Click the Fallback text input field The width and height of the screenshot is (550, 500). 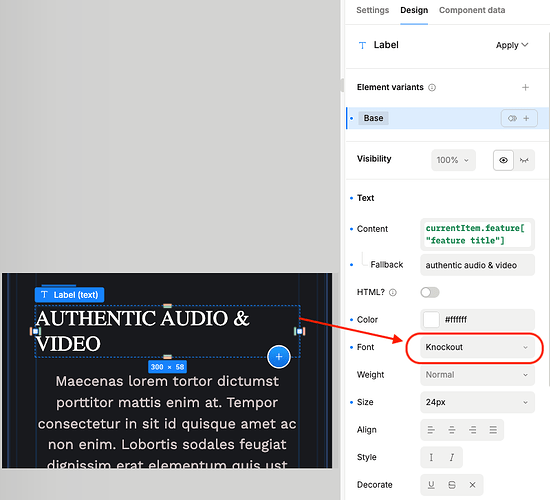point(477,265)
